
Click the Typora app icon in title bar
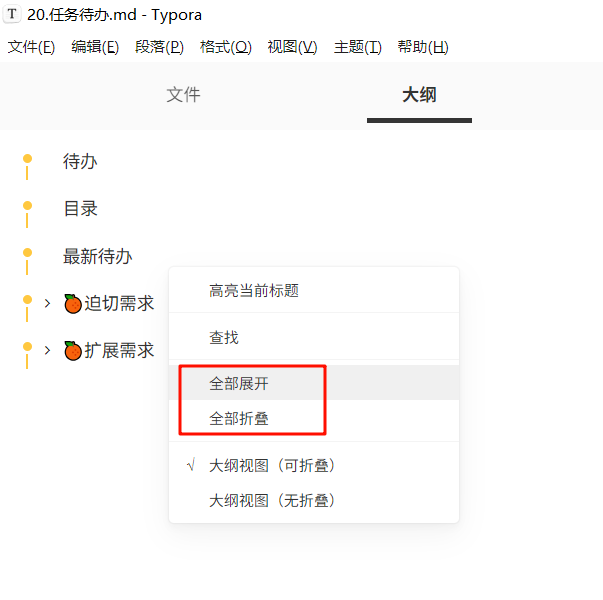point(12,14)
